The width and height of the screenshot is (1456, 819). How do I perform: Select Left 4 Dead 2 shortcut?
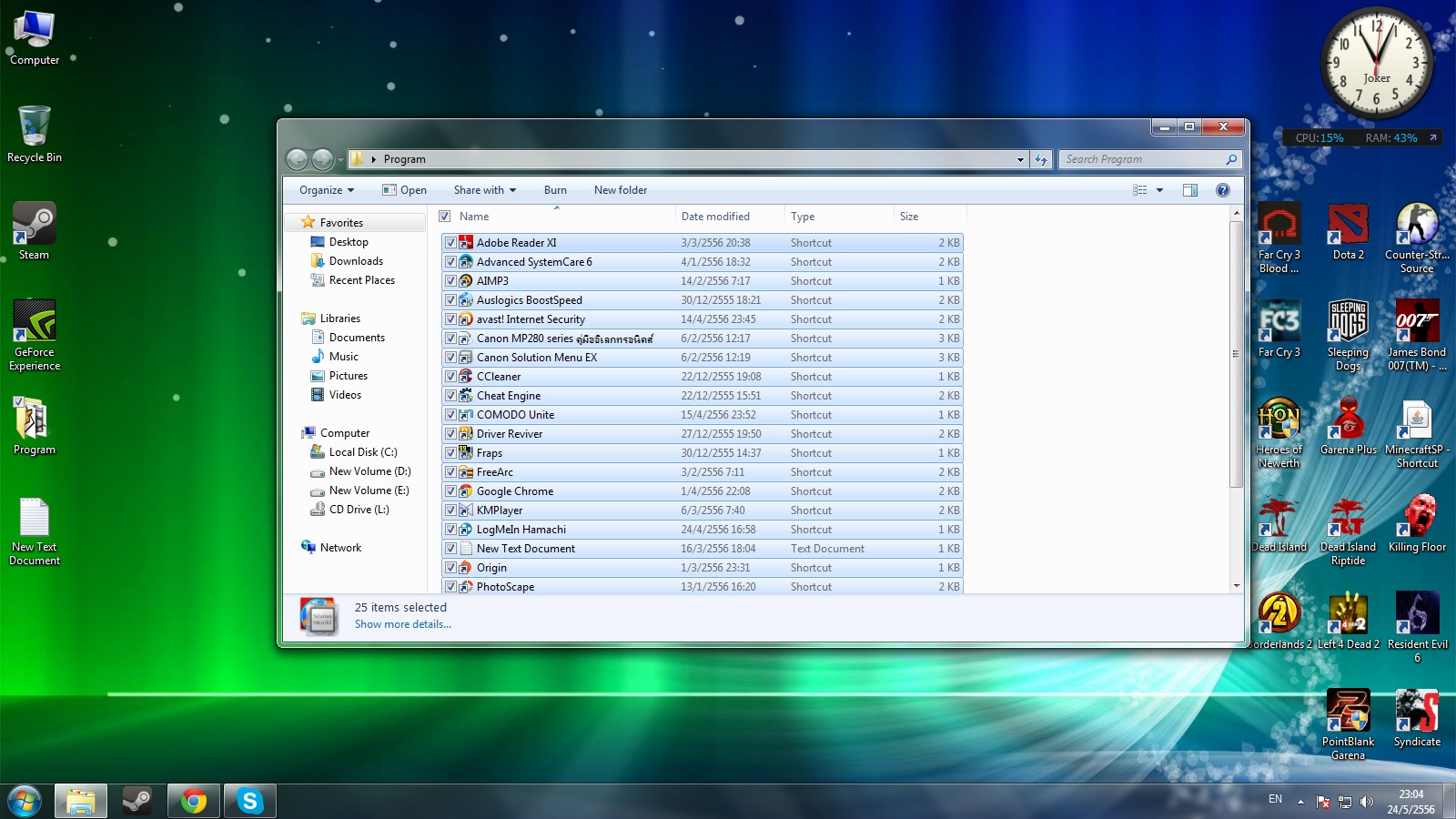coord(1348,622)
